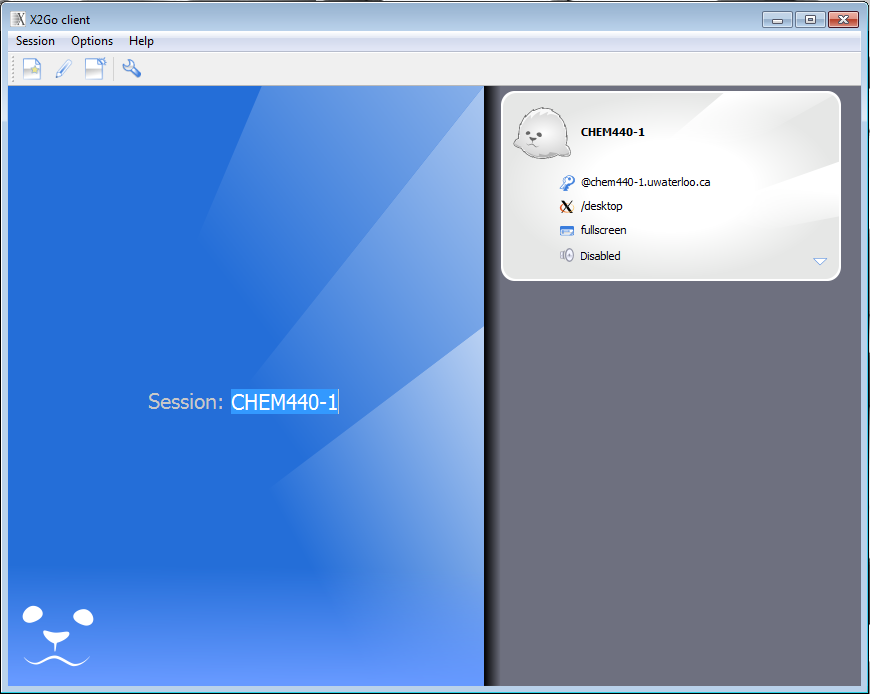Viewport: 870px width, 694px height.
Task: Click the Disabled sound setting text
Action: [x=600, y=256]
